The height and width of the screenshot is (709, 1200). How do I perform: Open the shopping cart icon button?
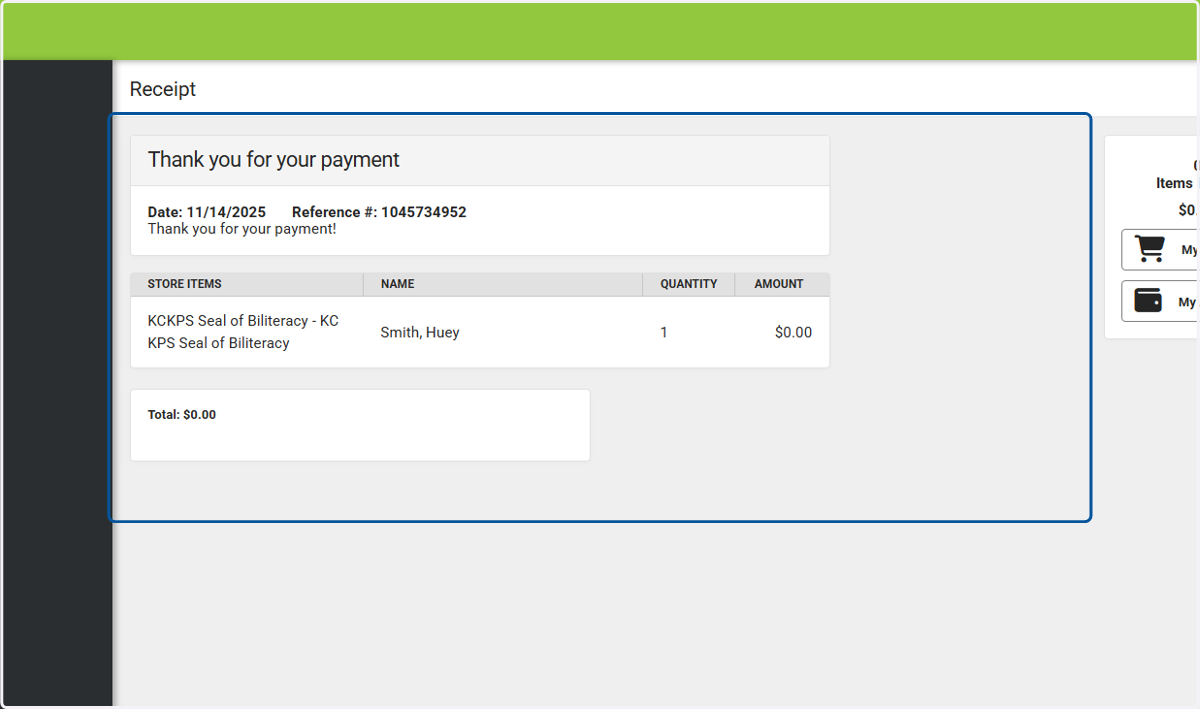[x=1160, y=250]
